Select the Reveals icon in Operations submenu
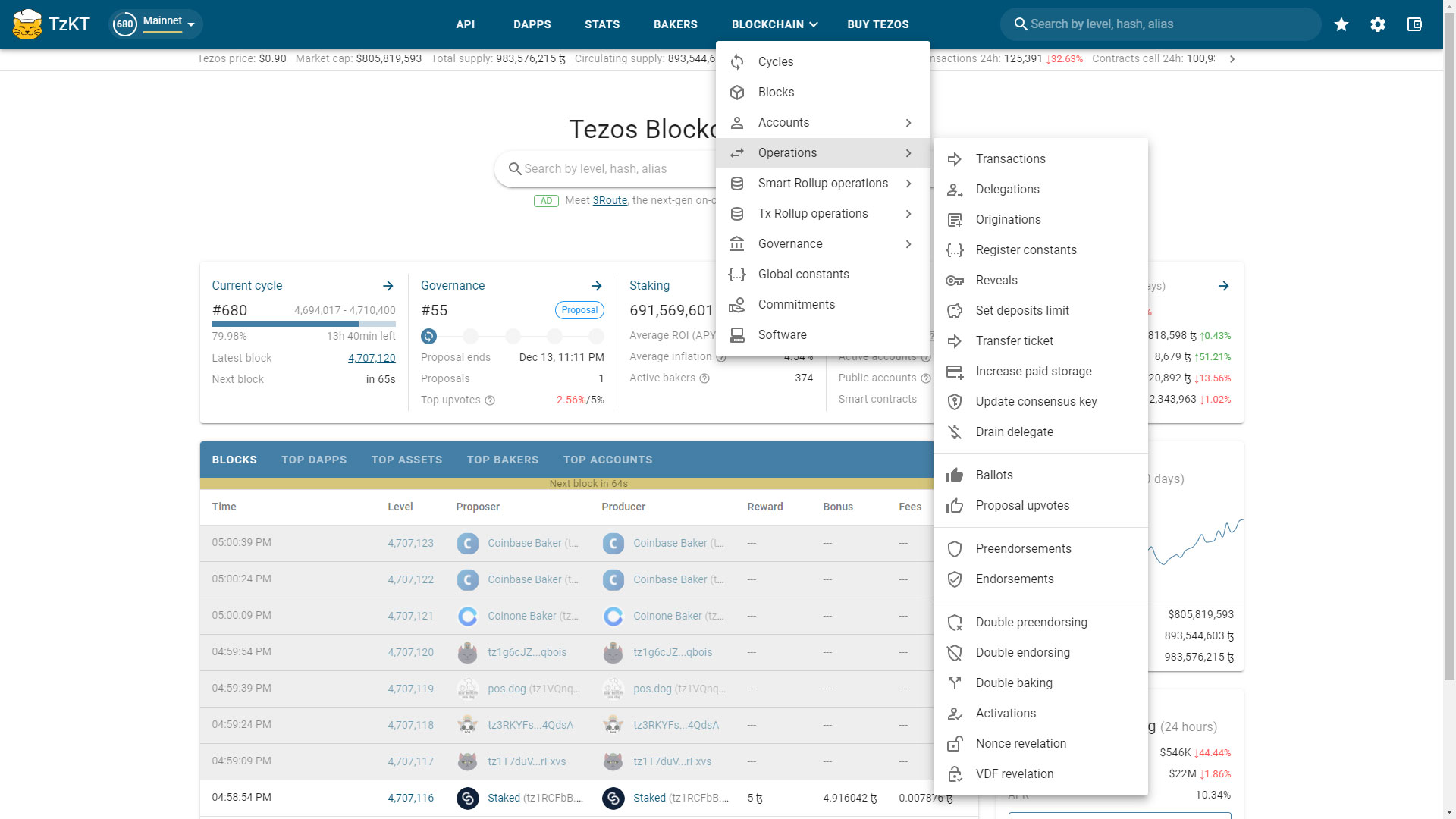This screenshot has width=1456, height=819. (x=954, y=279)
